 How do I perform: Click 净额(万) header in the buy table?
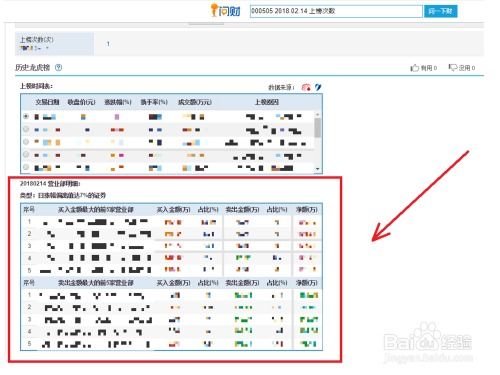point(307,210)
